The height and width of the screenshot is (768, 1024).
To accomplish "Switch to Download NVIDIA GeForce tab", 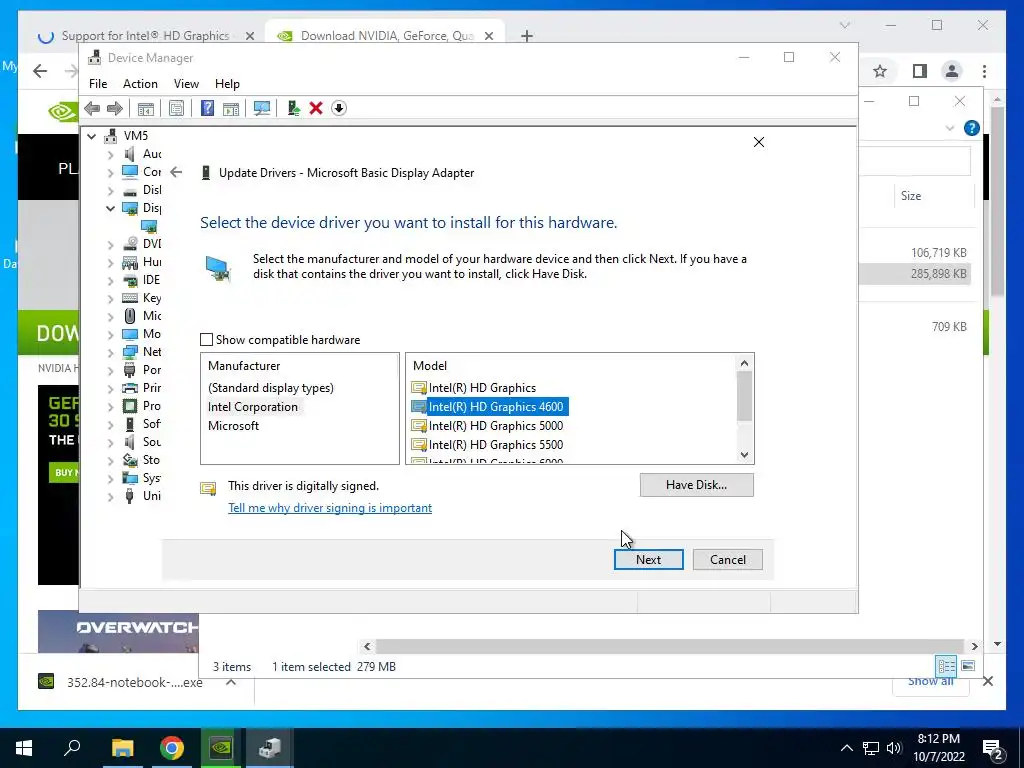I will click(385, 36).
